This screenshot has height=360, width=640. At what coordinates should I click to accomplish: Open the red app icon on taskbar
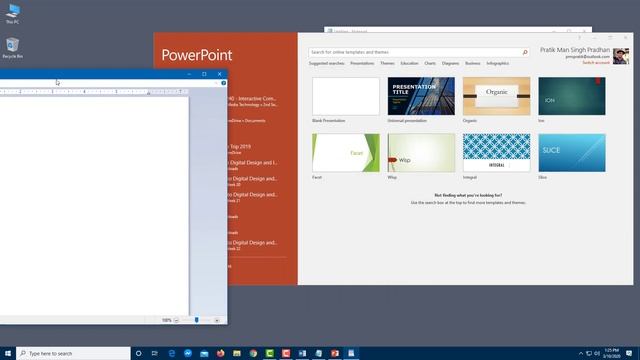click(x=286, y=353)
